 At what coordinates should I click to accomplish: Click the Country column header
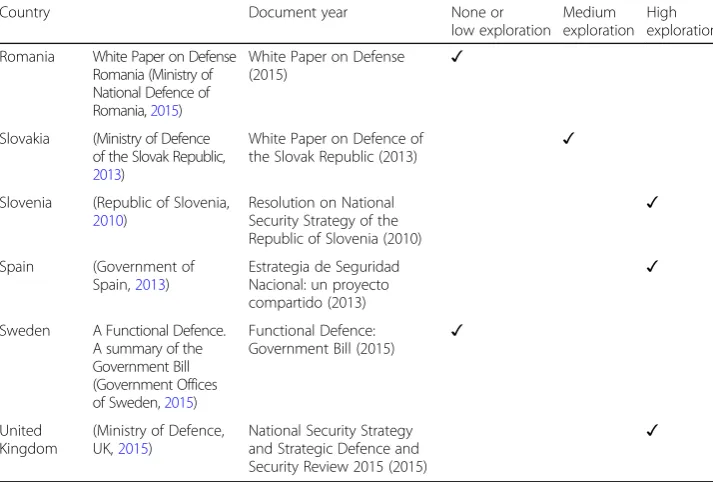[25, 13]
